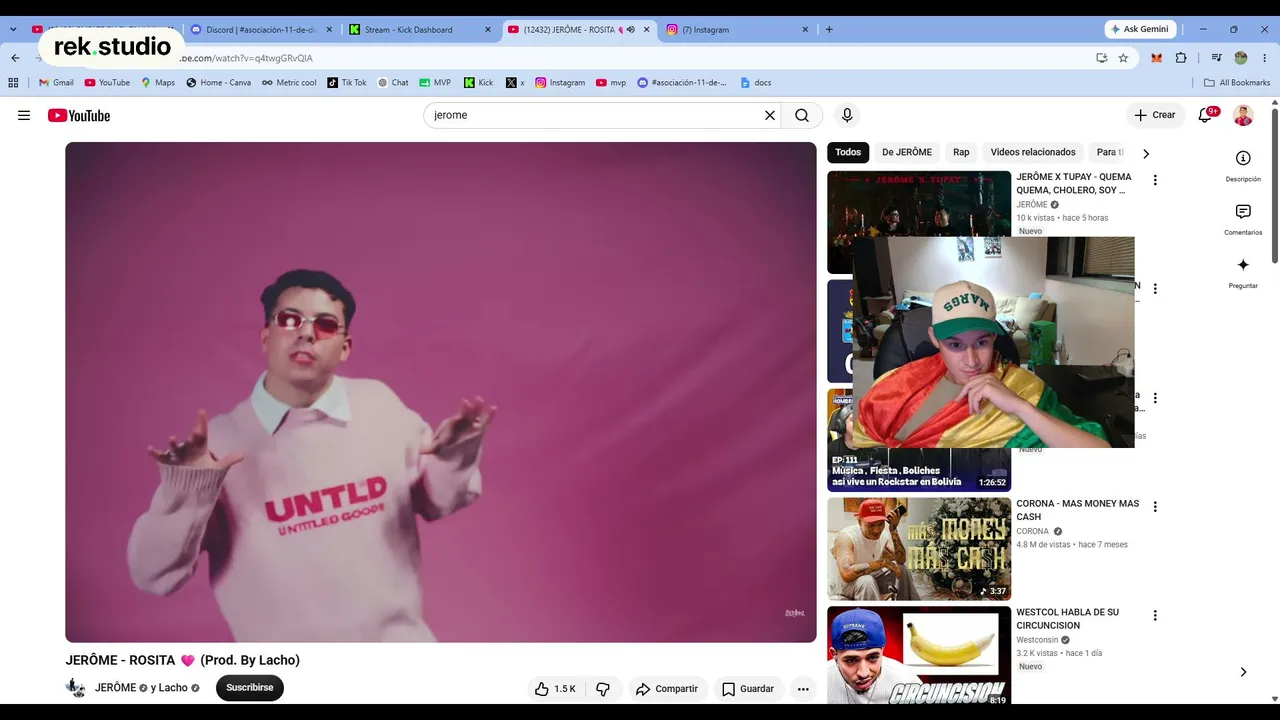Open the Crear menu

(1155, 115)
